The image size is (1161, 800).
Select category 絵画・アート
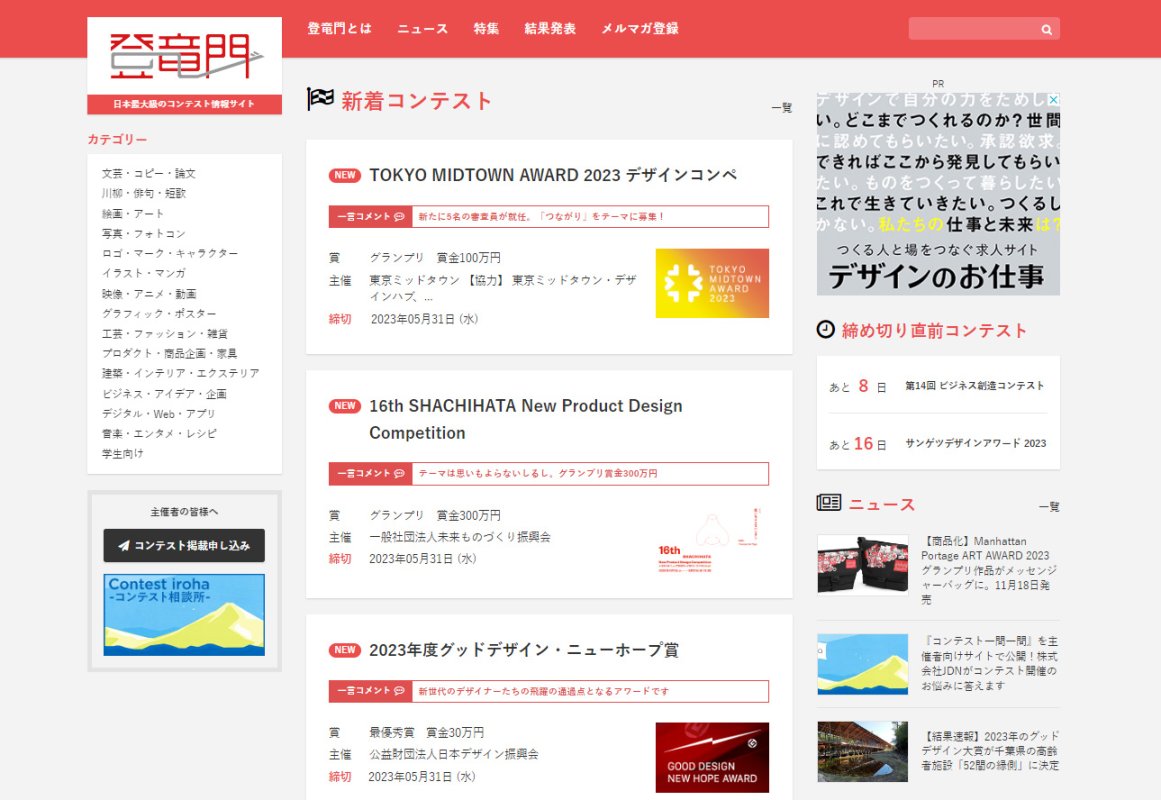click(133, 213)
